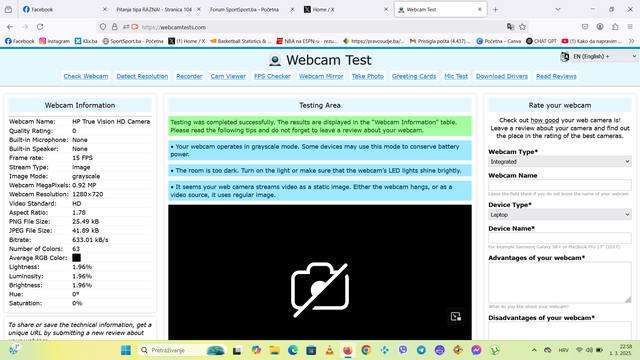Click the Average RGB Color black swatch
The image size is (640, 360).
76,258
